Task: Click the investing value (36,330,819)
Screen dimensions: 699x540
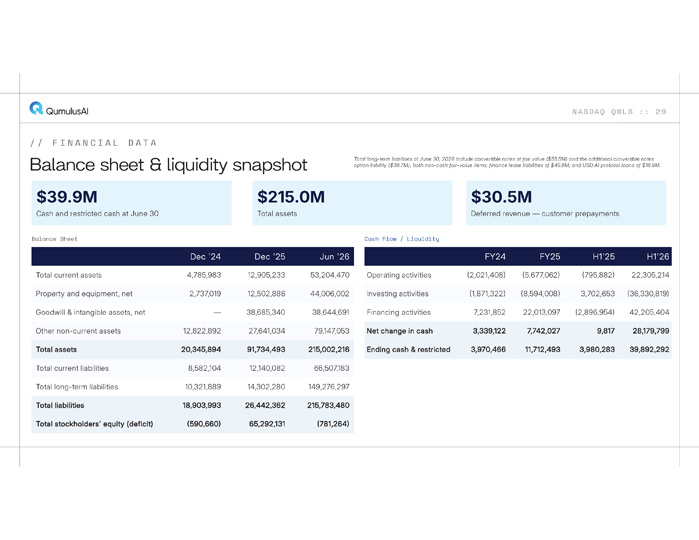Action: coord(648,294)
